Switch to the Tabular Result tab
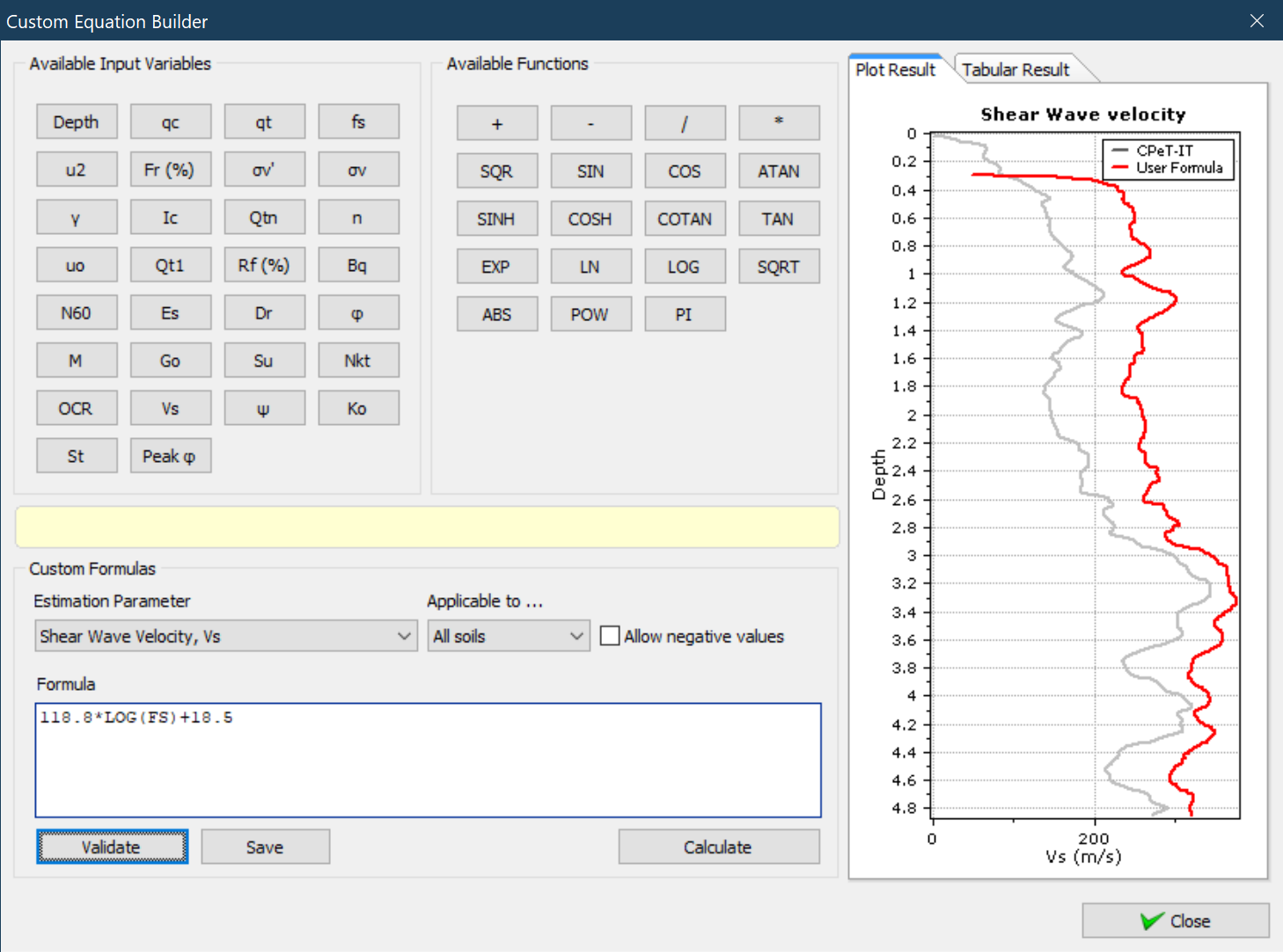 (x=1015, y=70)
